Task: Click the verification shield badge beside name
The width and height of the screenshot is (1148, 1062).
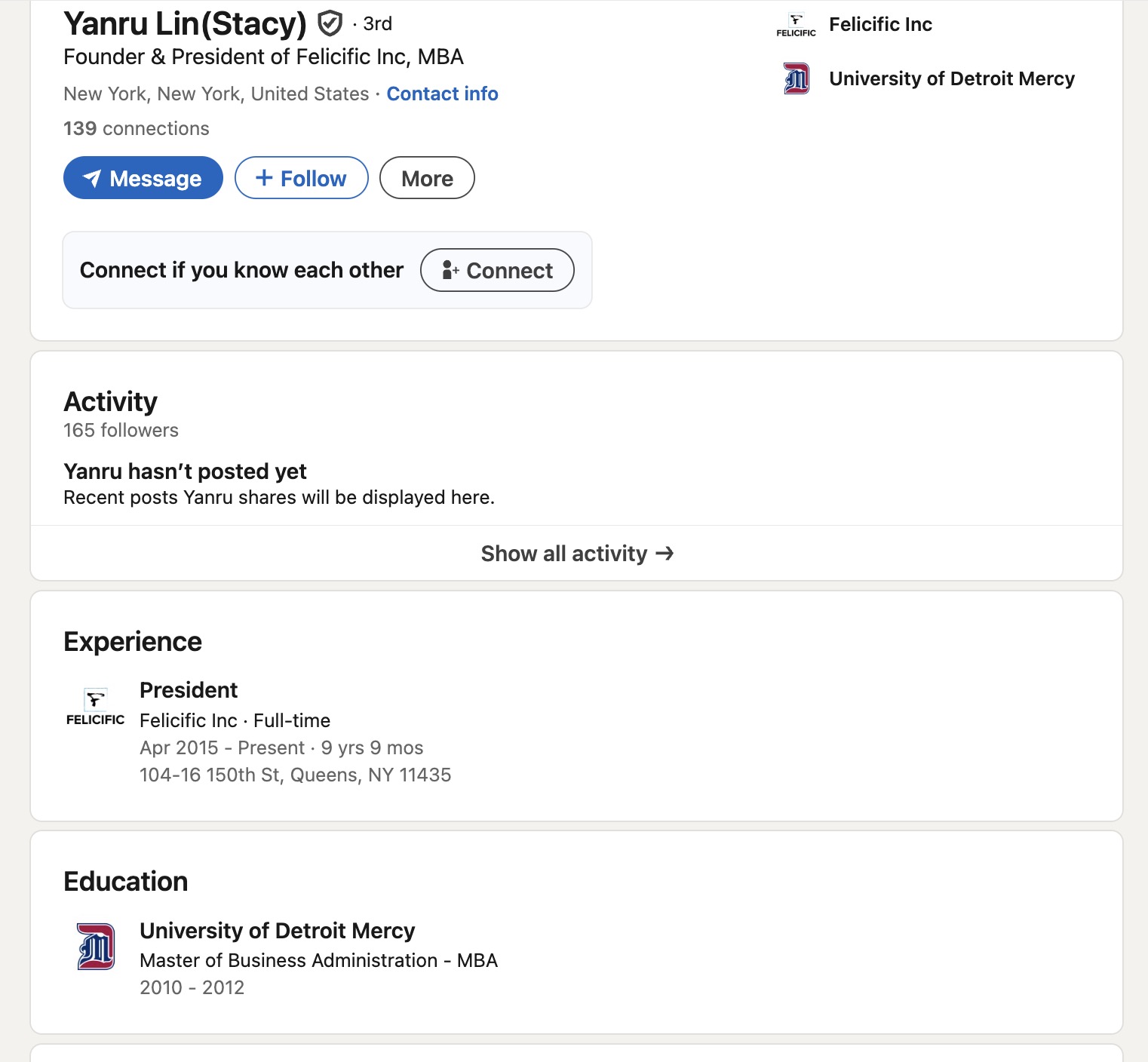Action: (x=330, y=24)
